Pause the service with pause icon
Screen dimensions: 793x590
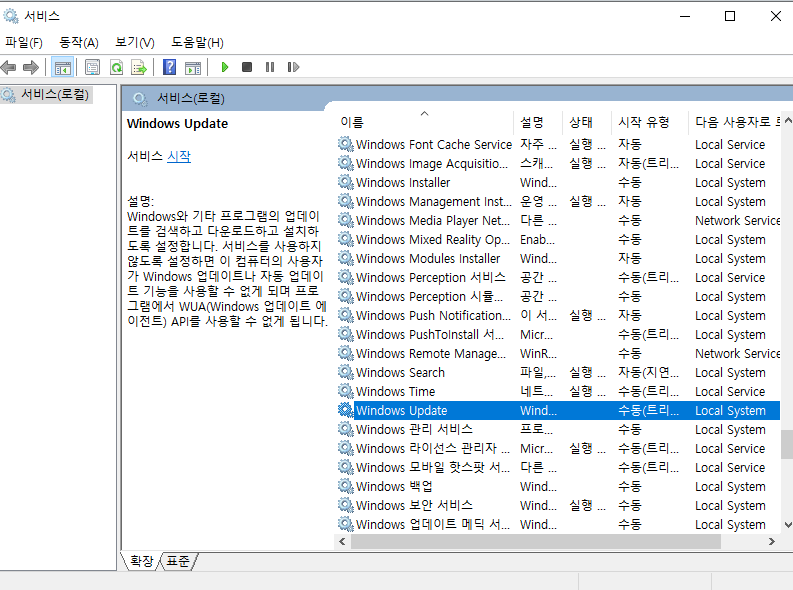pyautogui.click(x=270, y=67)
